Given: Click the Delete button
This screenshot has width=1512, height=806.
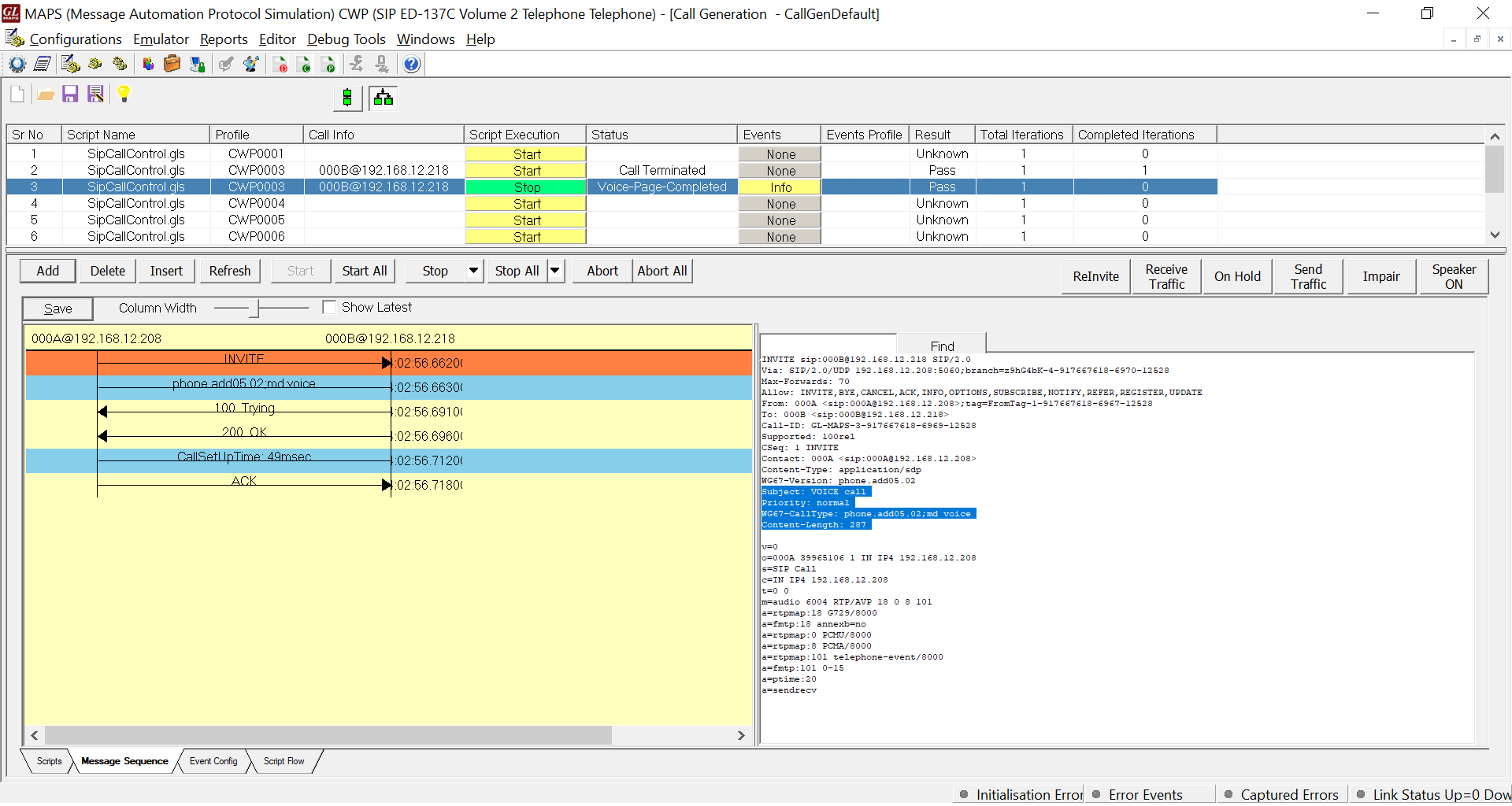Looking at the screenshot, I should pos(108,271).
